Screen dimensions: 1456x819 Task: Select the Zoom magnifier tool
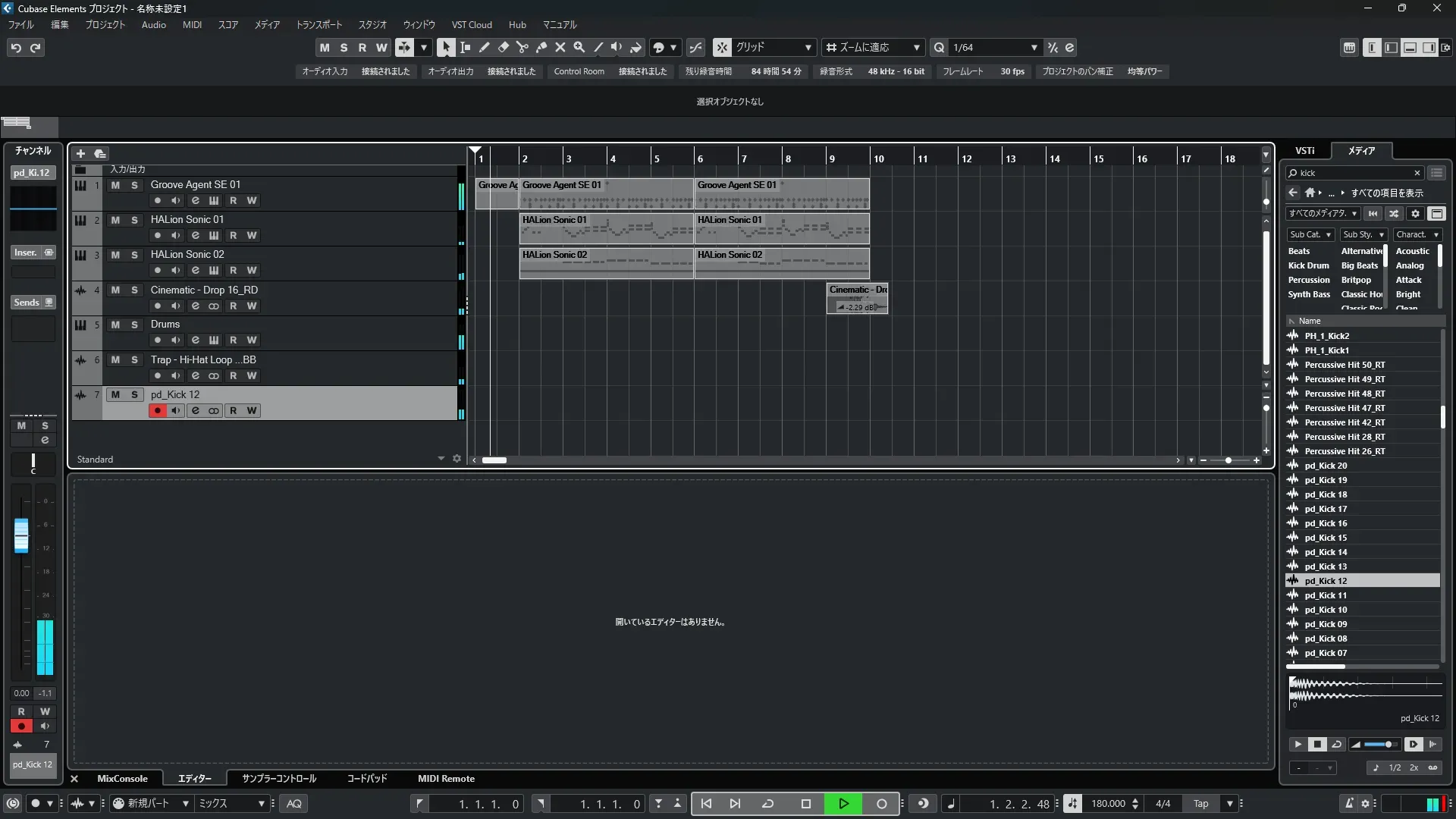[x=579, y=47]
